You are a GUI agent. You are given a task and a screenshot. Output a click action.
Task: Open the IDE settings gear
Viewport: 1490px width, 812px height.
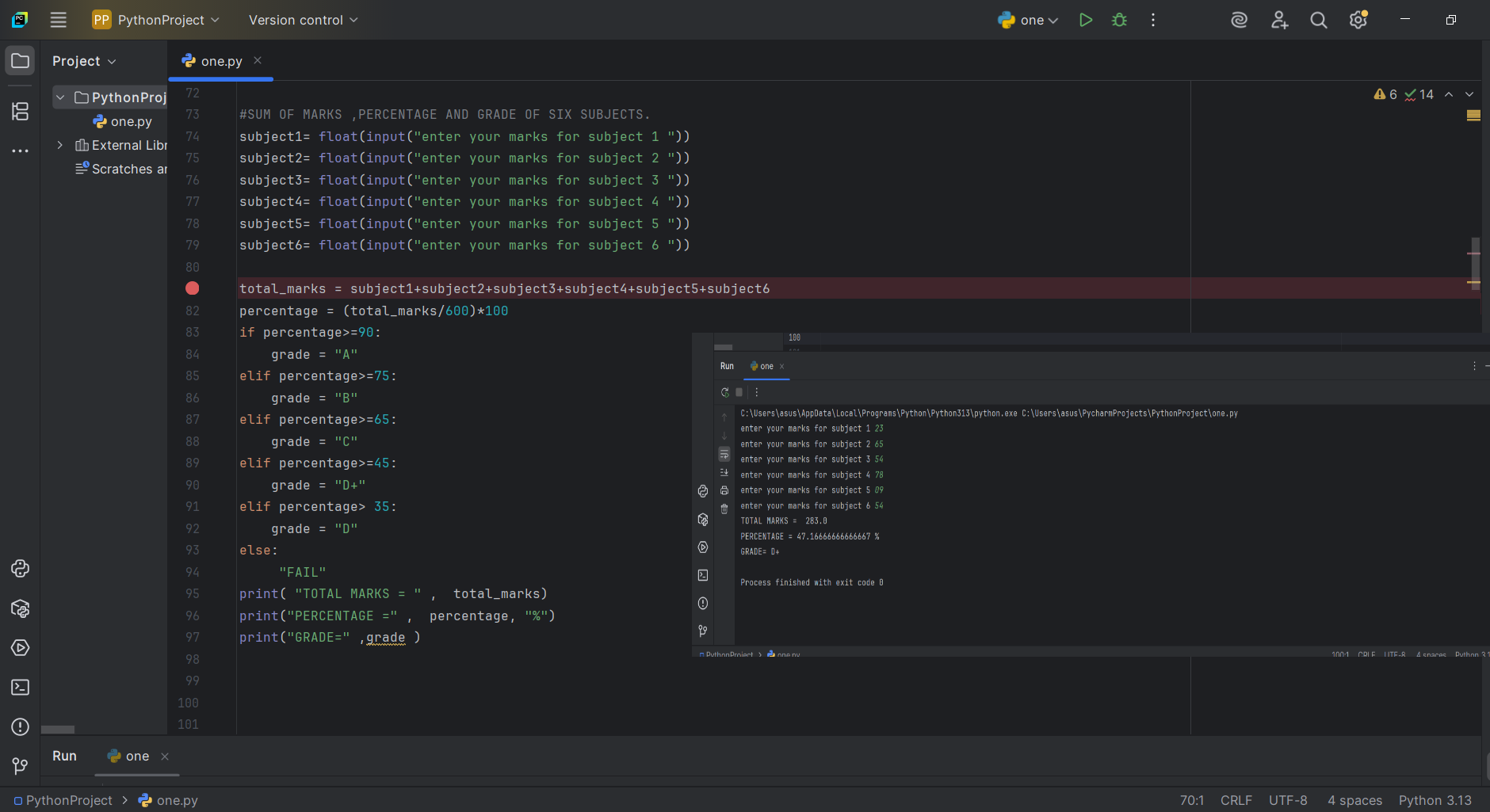tap(1358, 20)
